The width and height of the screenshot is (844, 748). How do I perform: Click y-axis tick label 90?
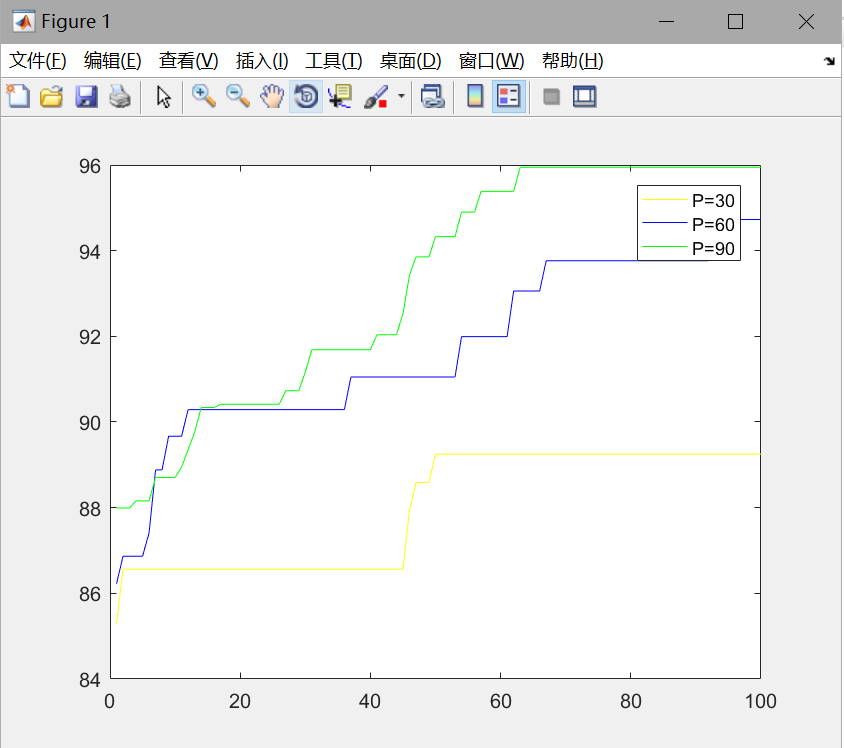90,423
